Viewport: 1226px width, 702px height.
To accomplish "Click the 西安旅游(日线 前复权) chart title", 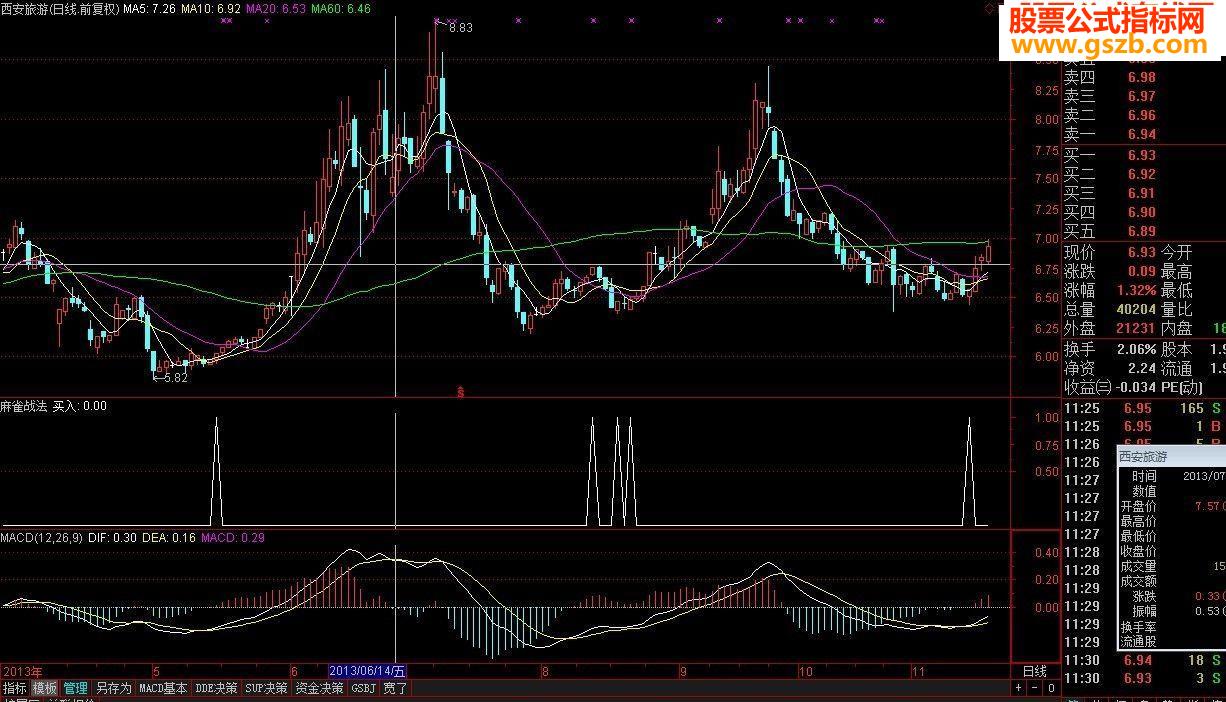I will [60, 9].
